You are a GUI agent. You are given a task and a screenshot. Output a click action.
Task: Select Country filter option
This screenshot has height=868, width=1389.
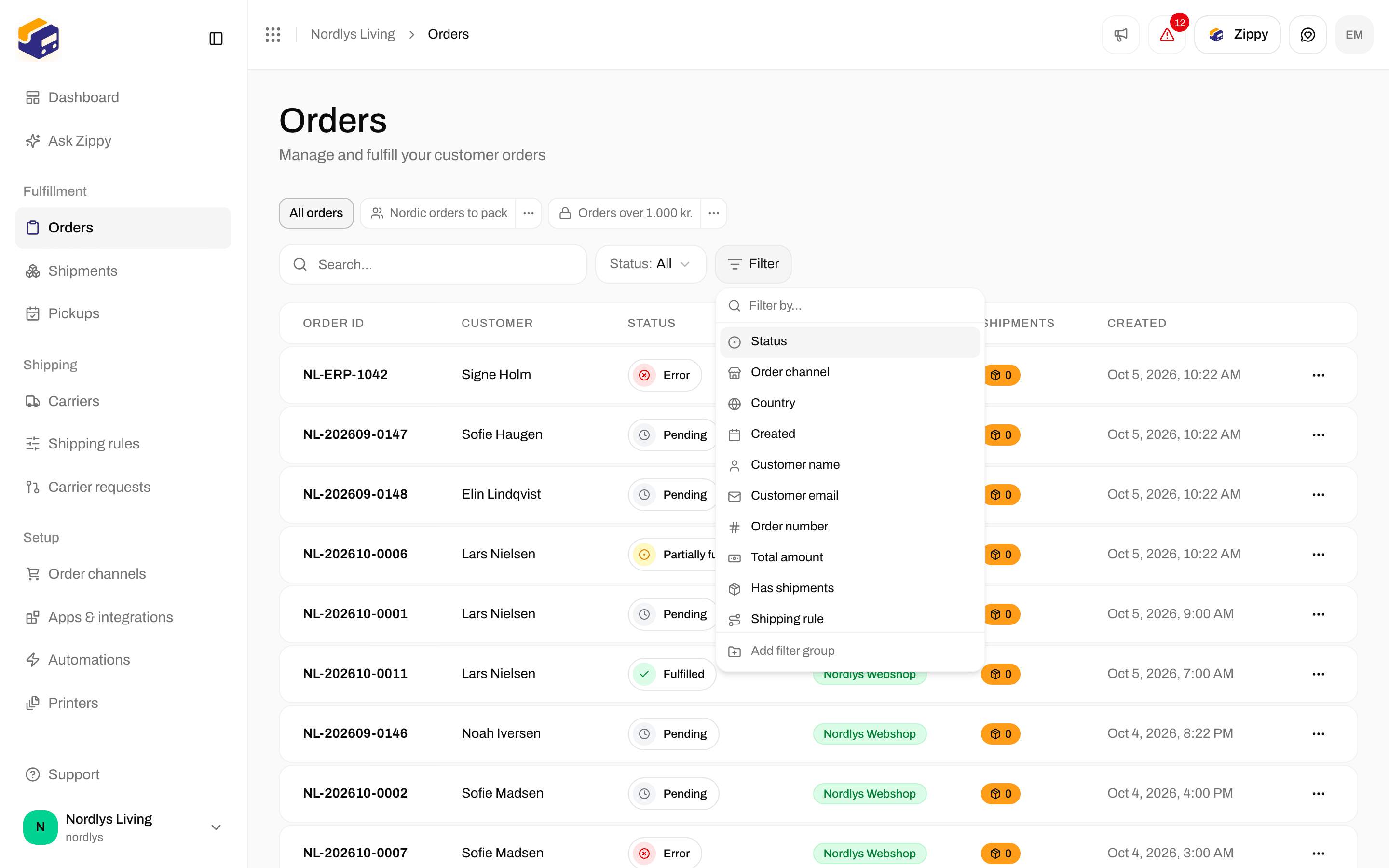click(x=849, y=403)
